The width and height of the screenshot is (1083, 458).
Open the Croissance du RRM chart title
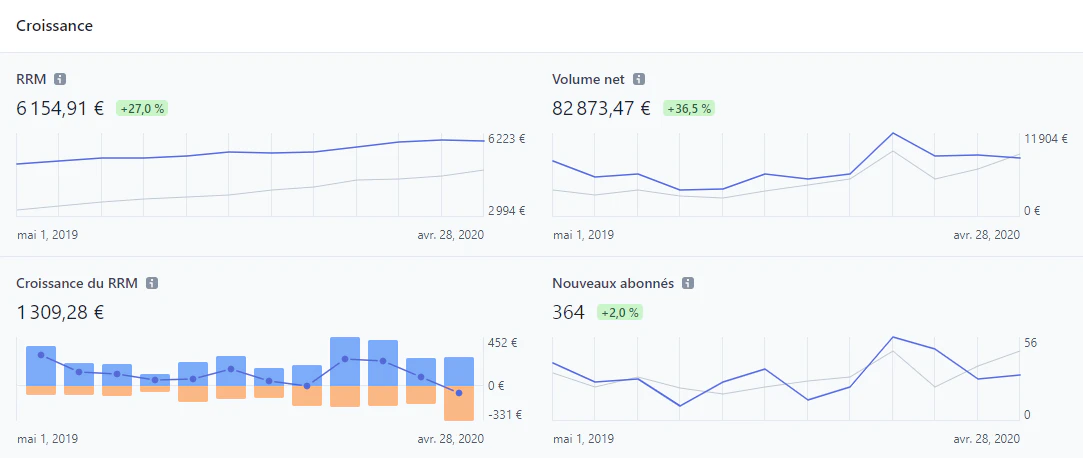[77, 283]
